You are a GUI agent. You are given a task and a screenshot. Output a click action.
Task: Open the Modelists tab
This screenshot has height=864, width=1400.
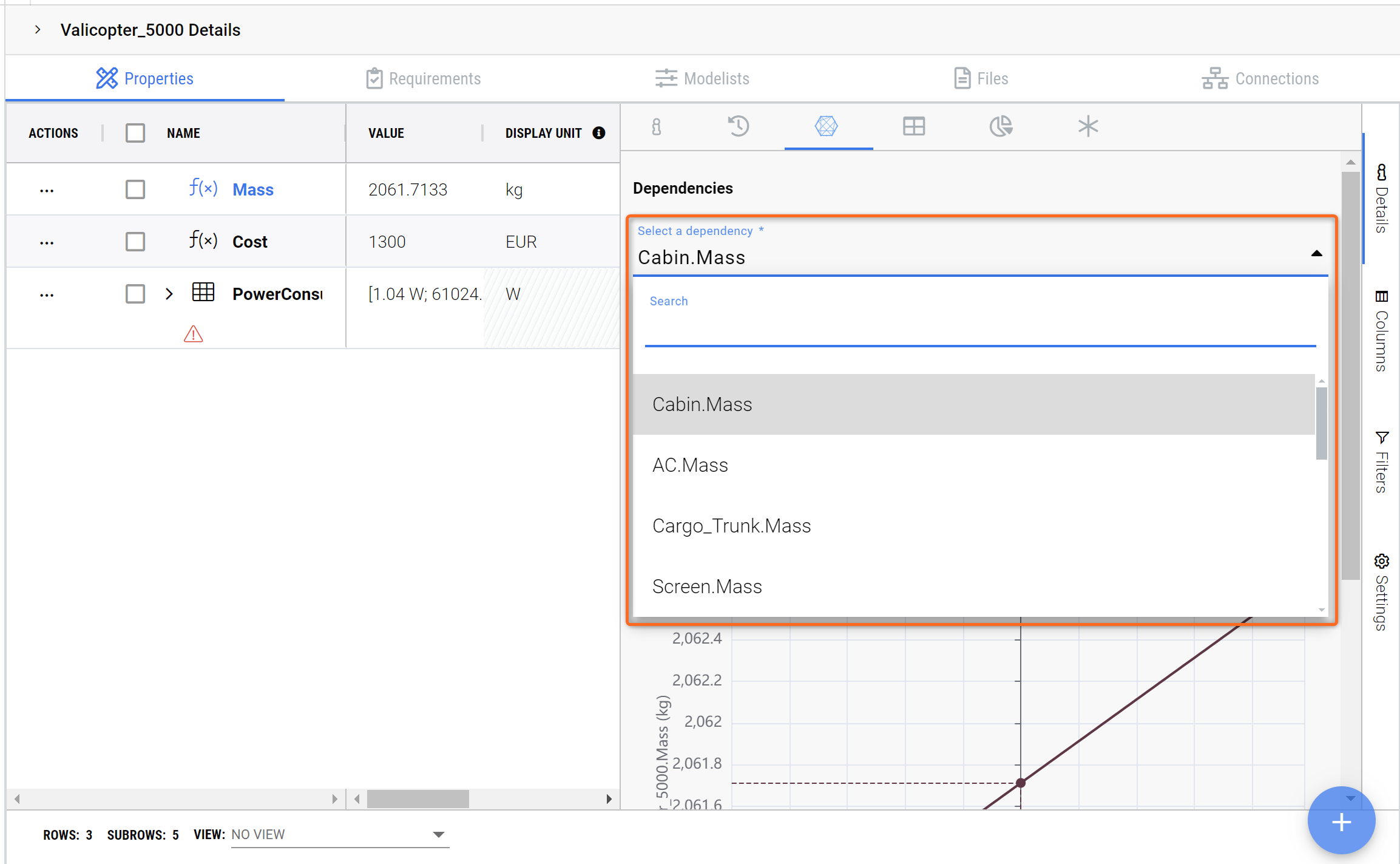tap(702, 78)
